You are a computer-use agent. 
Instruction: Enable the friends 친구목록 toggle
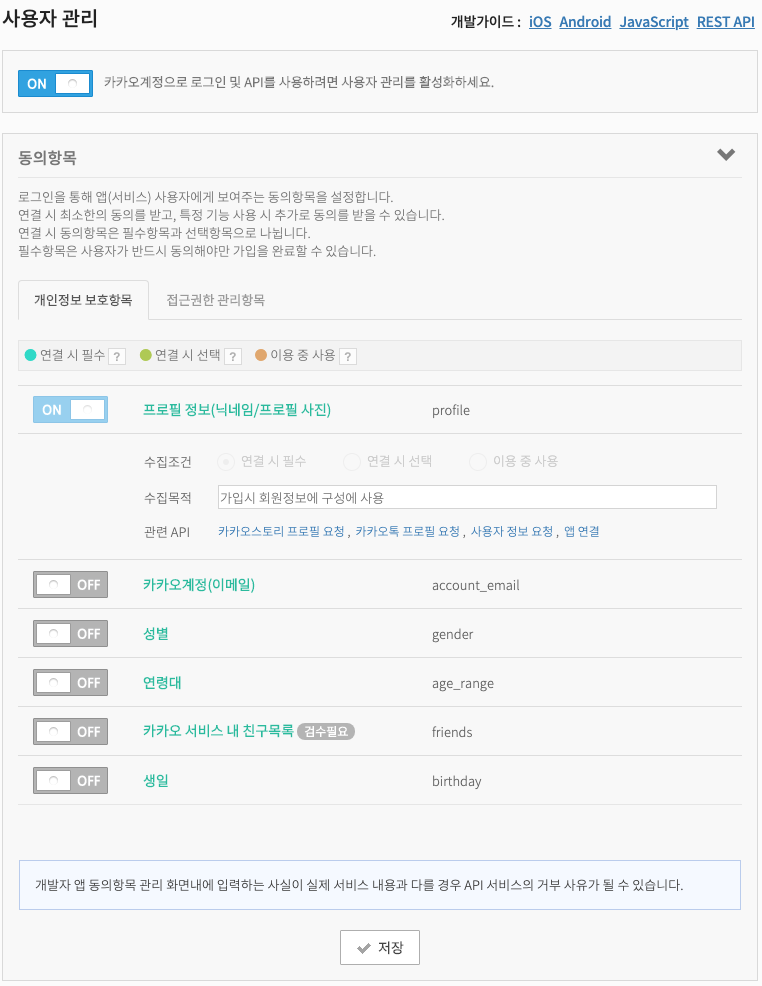coord(70,731)
